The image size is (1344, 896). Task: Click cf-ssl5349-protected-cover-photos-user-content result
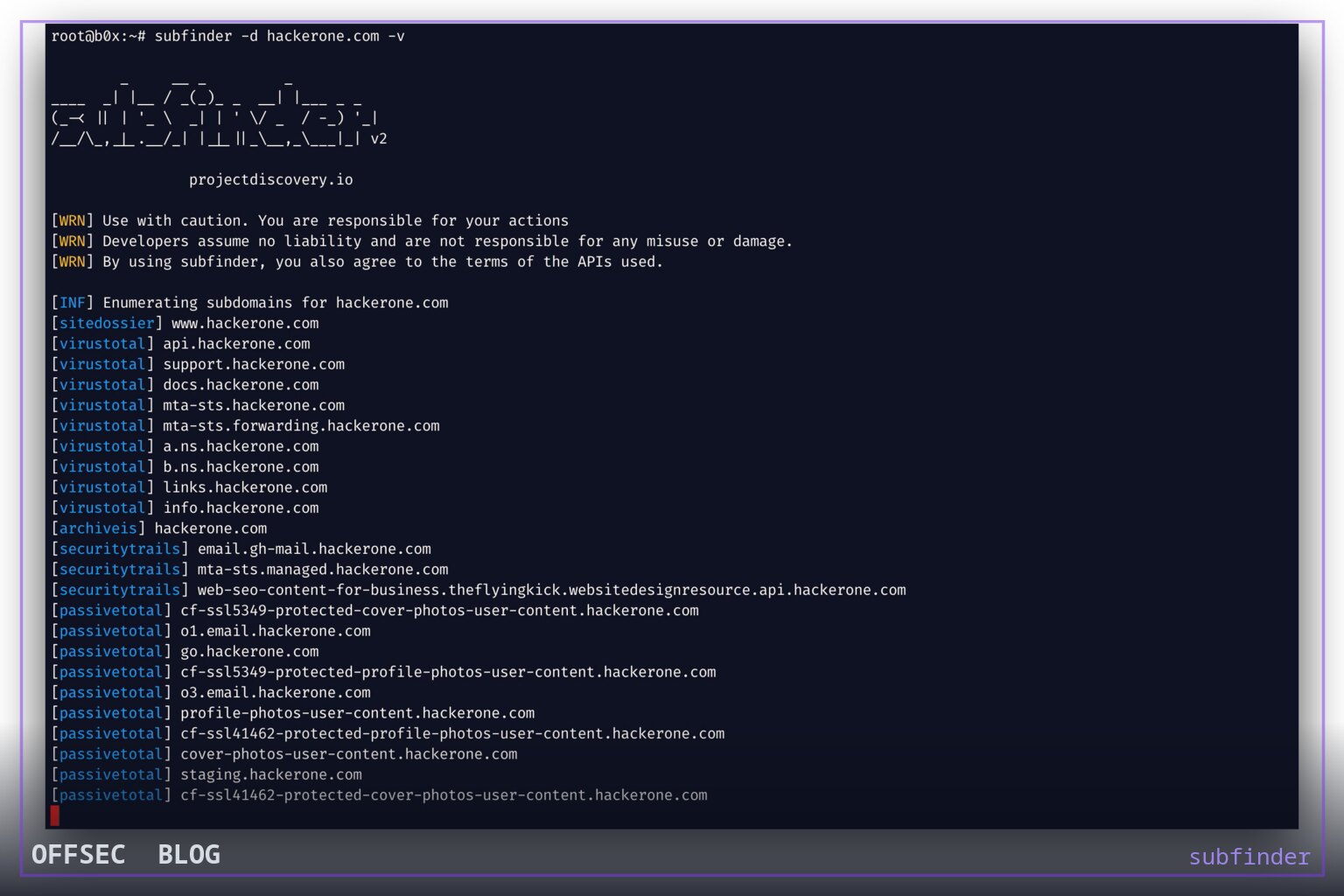(x=439, y=611)
